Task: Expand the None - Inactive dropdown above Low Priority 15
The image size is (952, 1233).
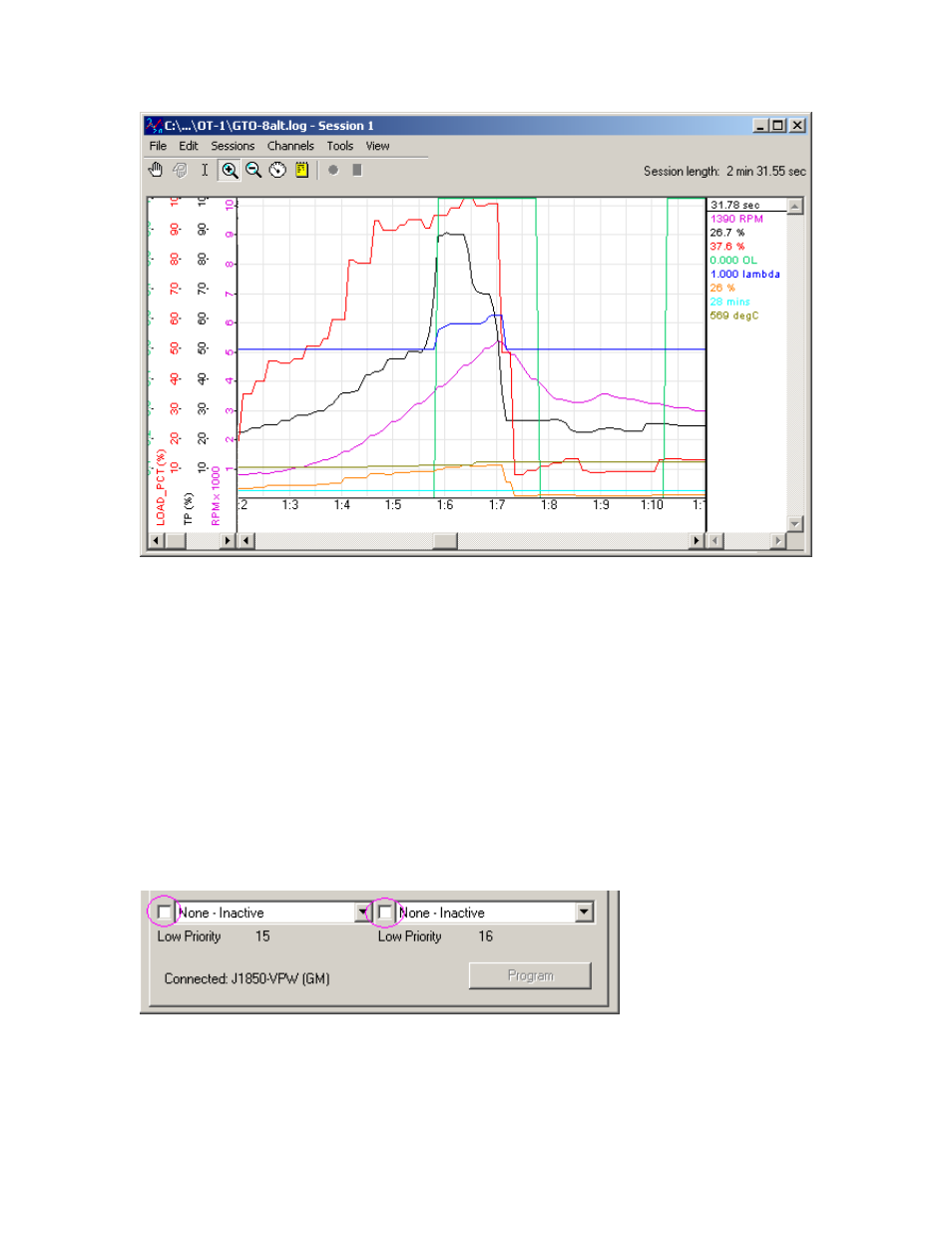Action: point(363,913)
